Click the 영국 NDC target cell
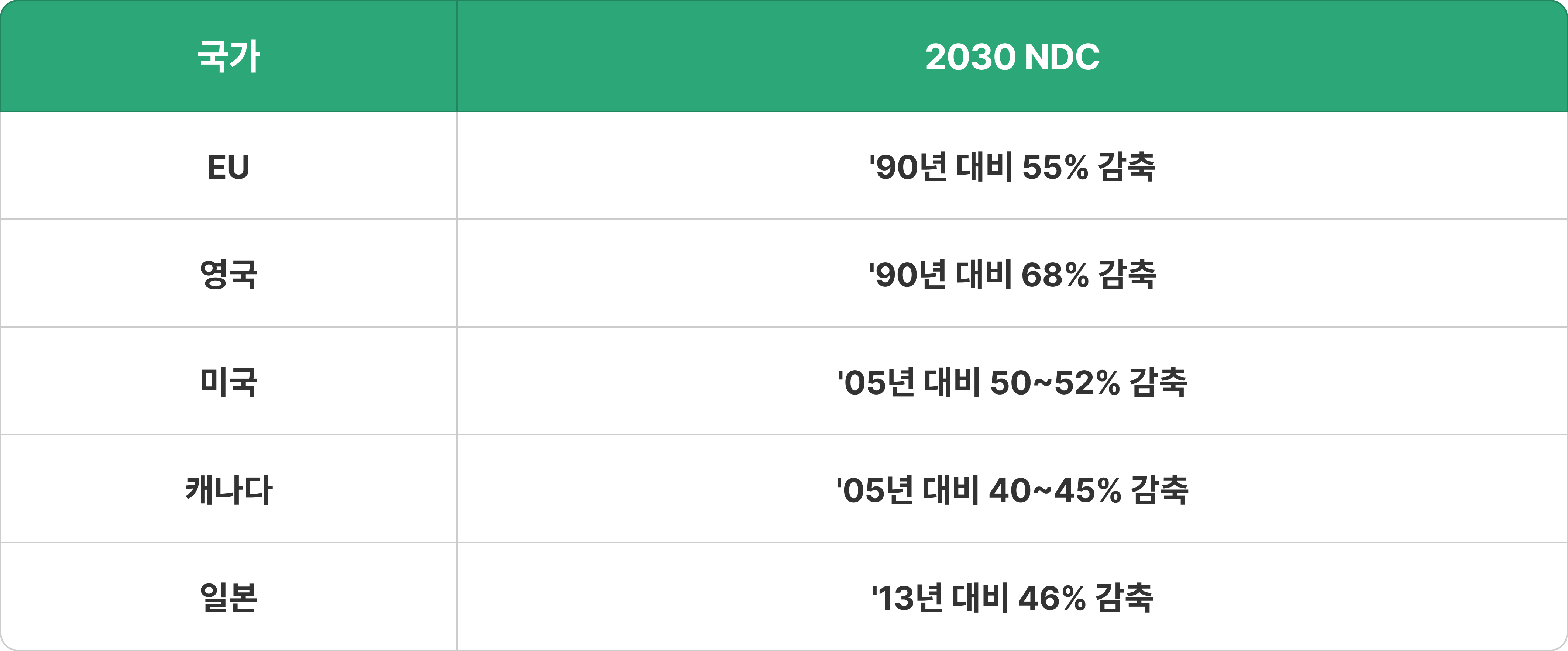Screen dimensions: 1568x651 point(1012,275)
